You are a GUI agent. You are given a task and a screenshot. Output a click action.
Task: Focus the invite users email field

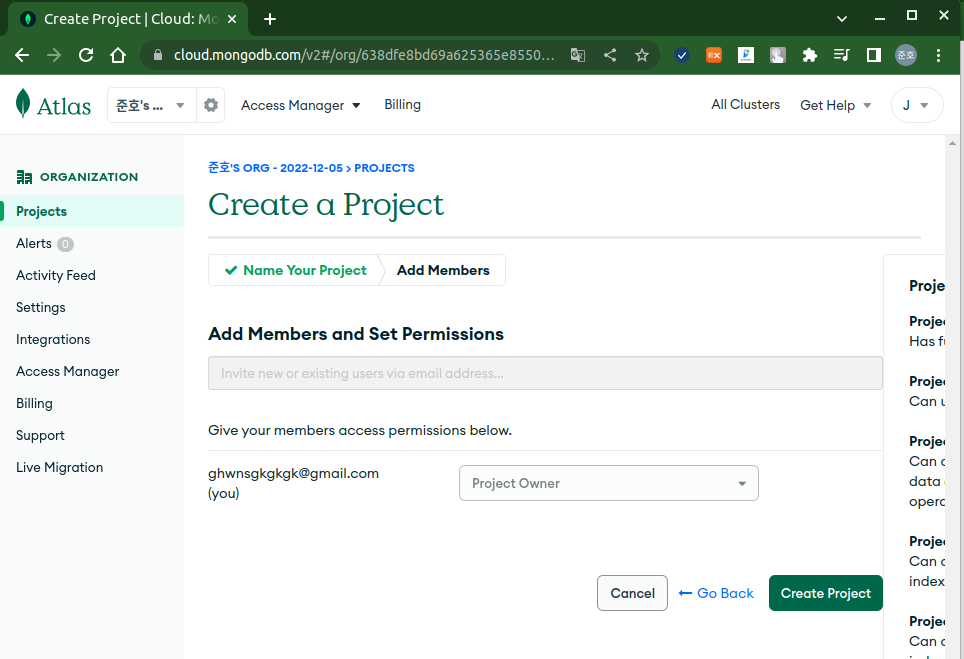[545, 373]
